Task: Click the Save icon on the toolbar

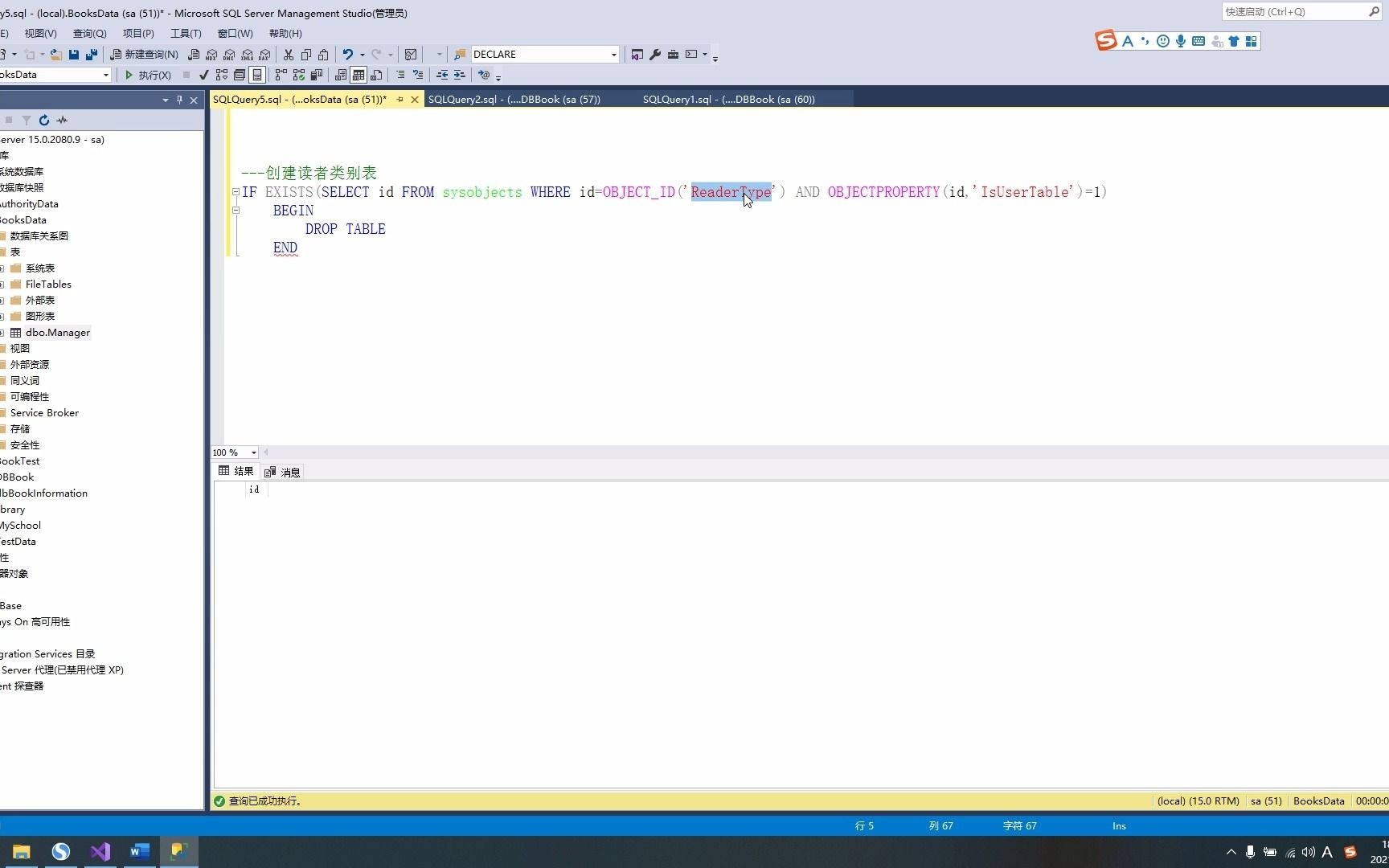Action: [x=73, y=54]
